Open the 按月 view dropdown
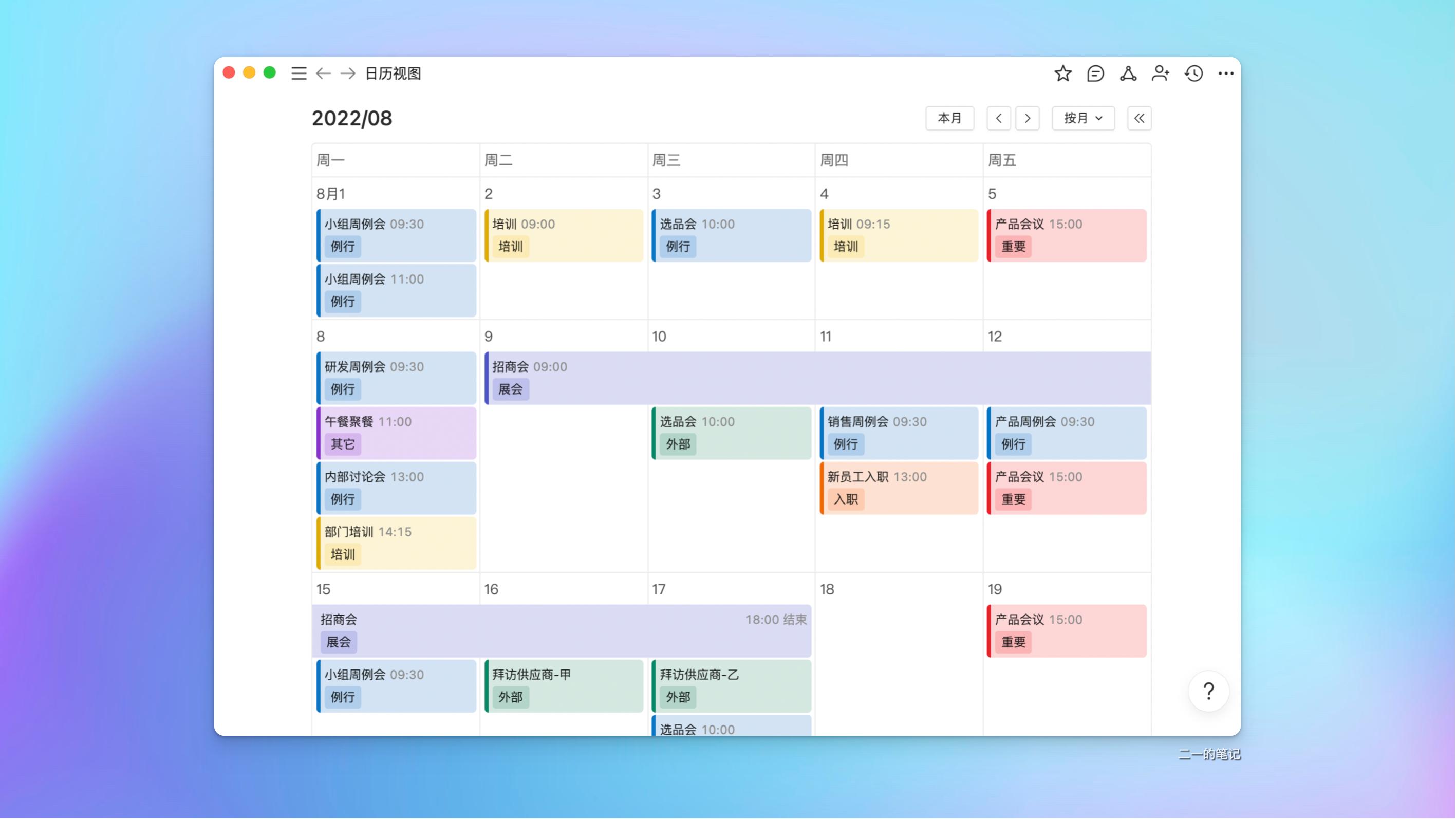Viewport: 1456px width, 819px height. [x=1082, y=118]
